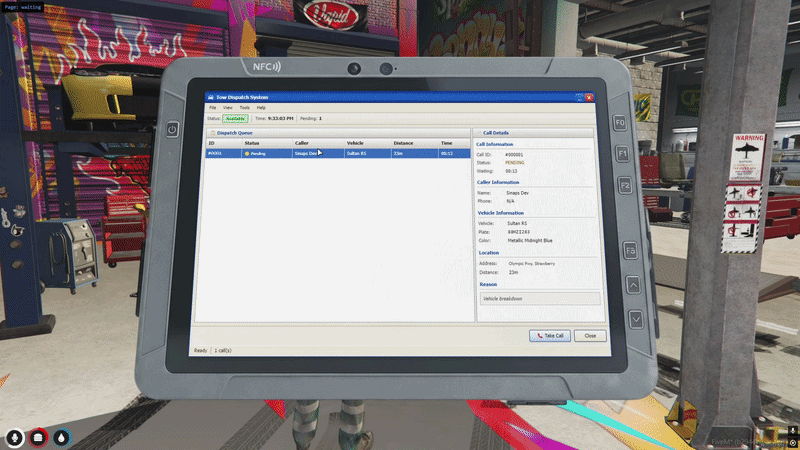The image size is (800, 450).
Task: Minimize the Tow Dispatch System window
Action: click(579, 97)
